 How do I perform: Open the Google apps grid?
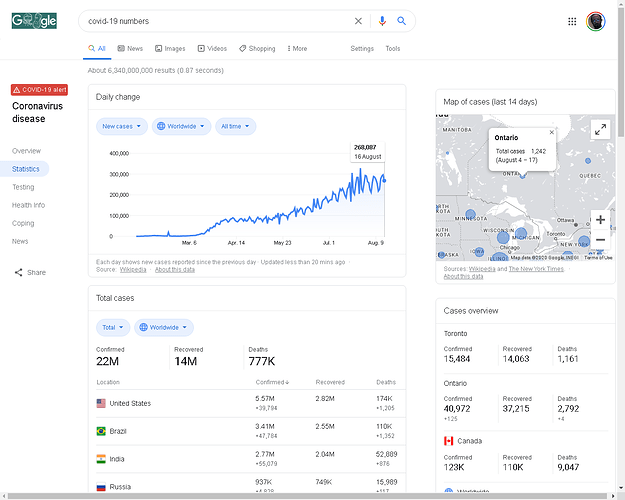click(x=572, y=22)
